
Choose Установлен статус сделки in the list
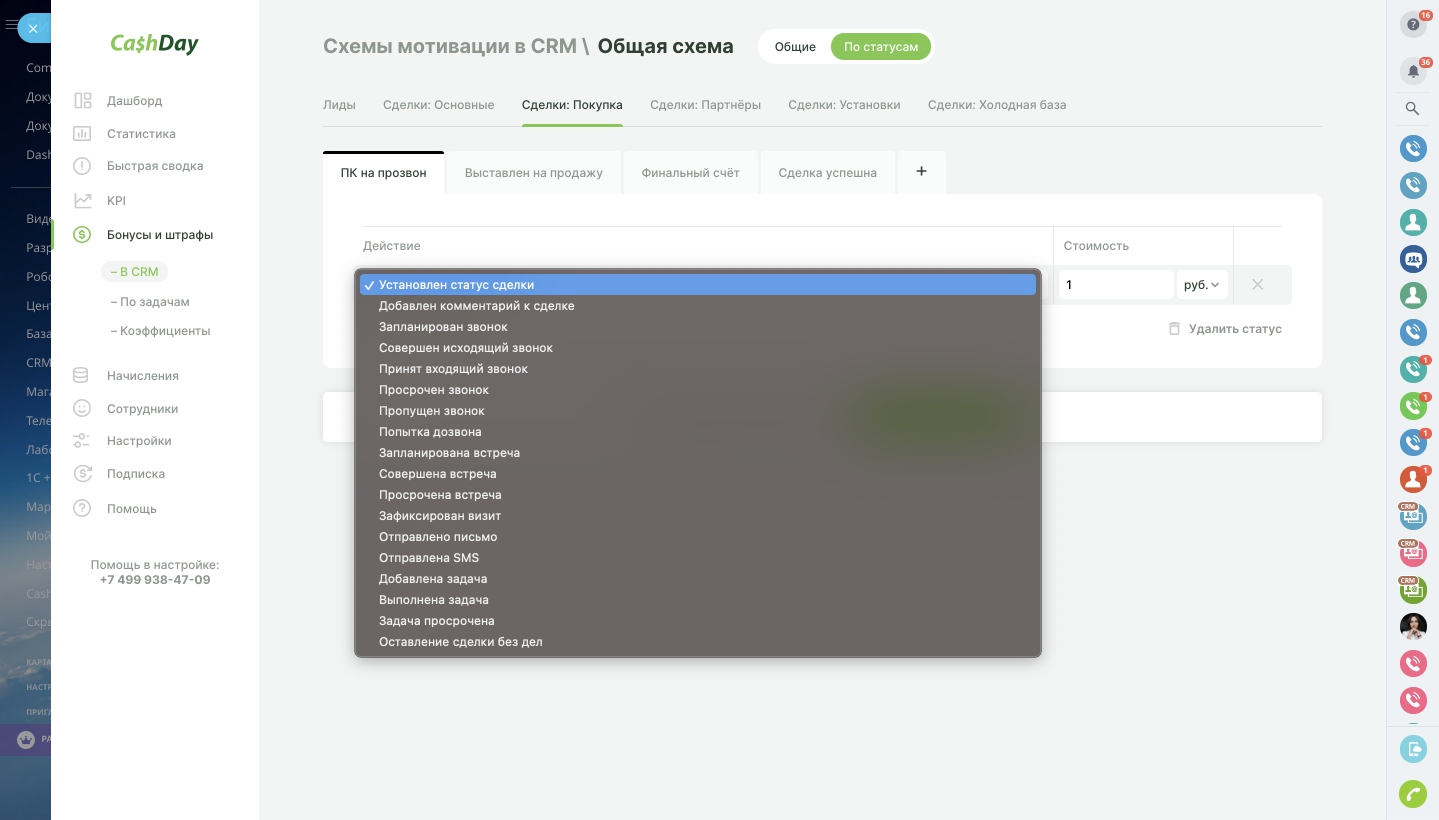[x=698, y=285]
